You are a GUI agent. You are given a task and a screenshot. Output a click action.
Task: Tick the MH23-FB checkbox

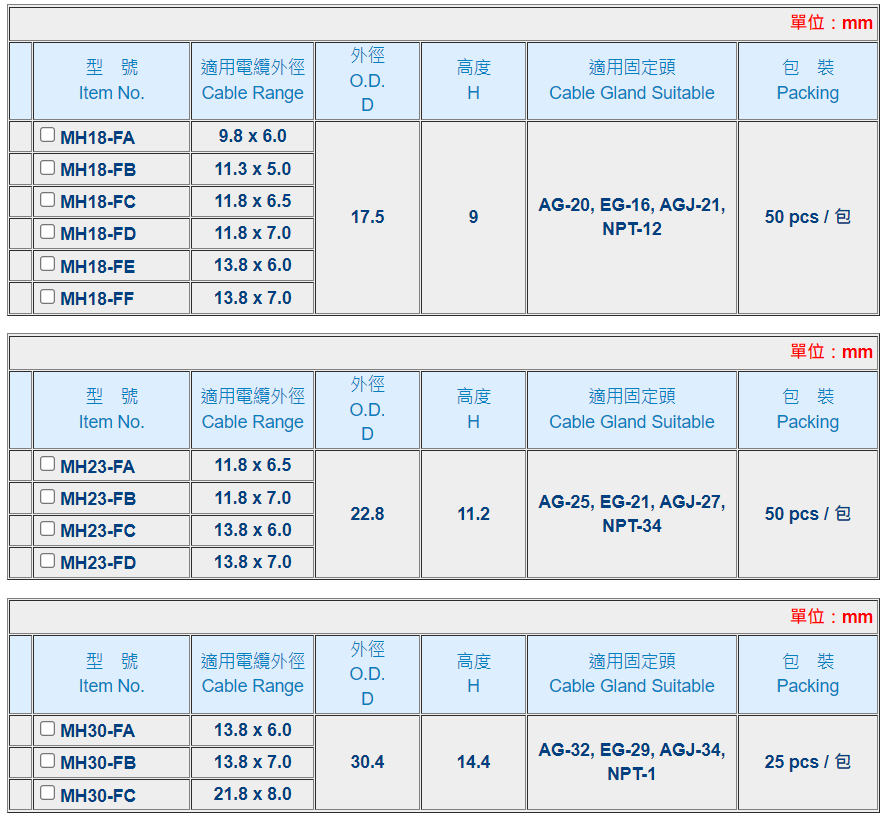click(x=47, y=497)
